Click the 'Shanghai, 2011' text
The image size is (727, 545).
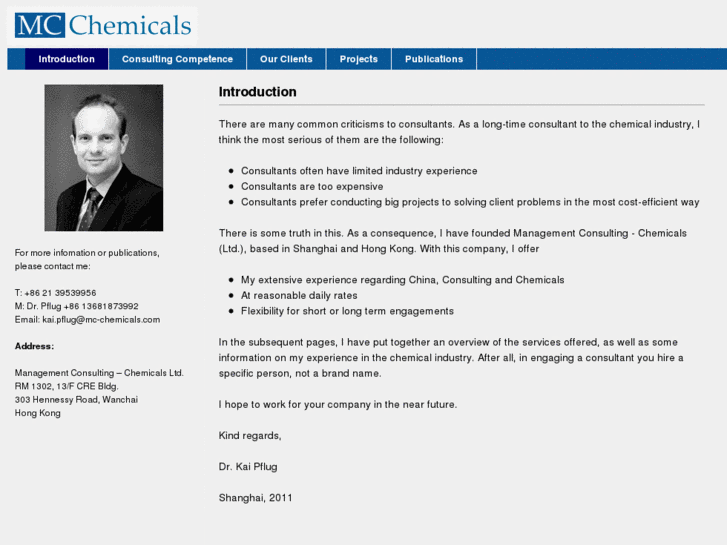coord(256,497)
